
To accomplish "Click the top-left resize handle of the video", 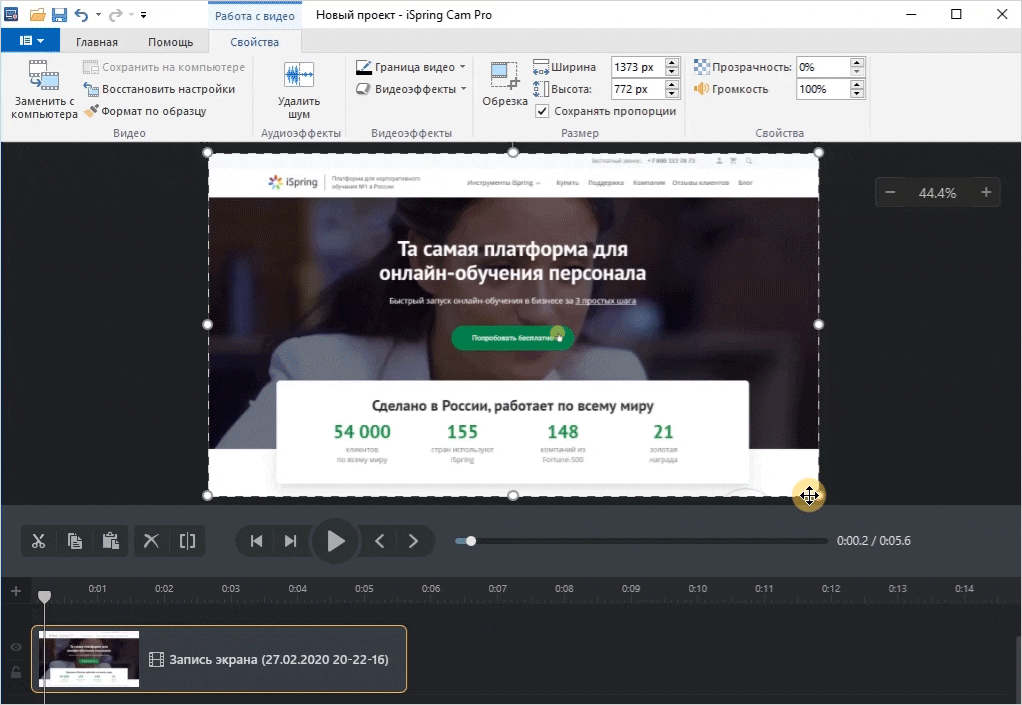I will click(x=208, y=152).
